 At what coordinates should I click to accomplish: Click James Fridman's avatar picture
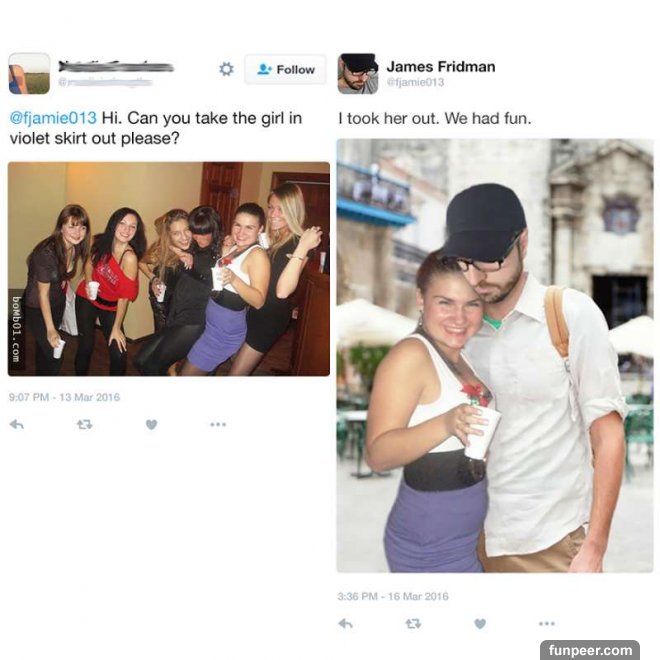[358, 73]
